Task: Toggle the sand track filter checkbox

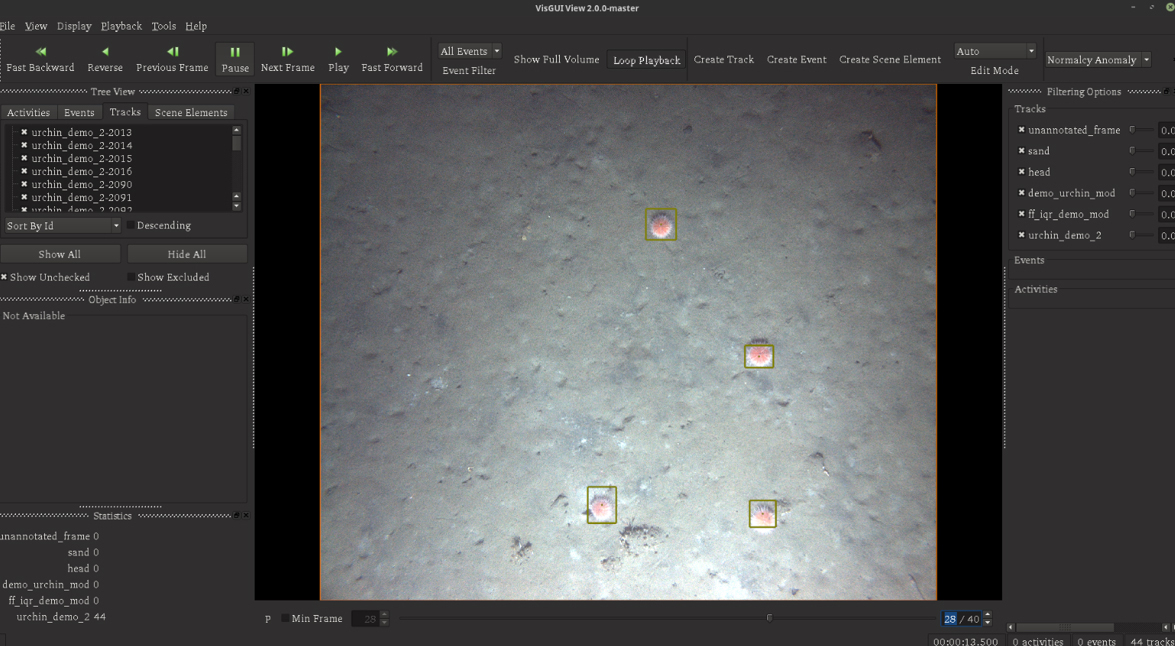Action: coord(1021,151)
